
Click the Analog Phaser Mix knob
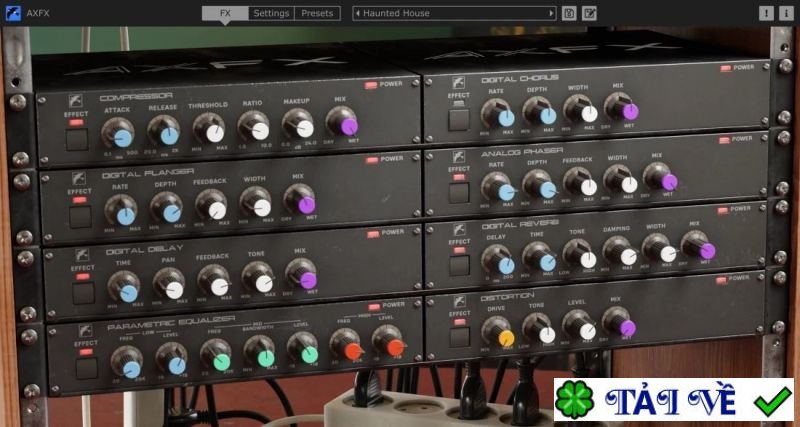point(660,178)
